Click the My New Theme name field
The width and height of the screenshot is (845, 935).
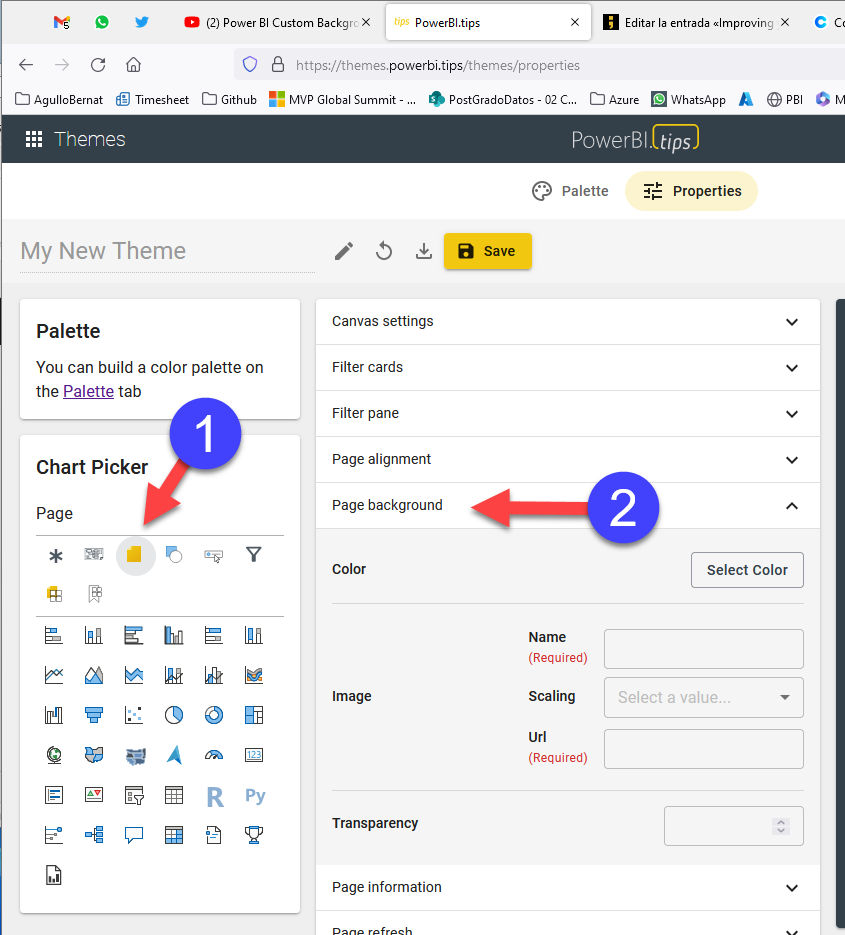[167, 251]
